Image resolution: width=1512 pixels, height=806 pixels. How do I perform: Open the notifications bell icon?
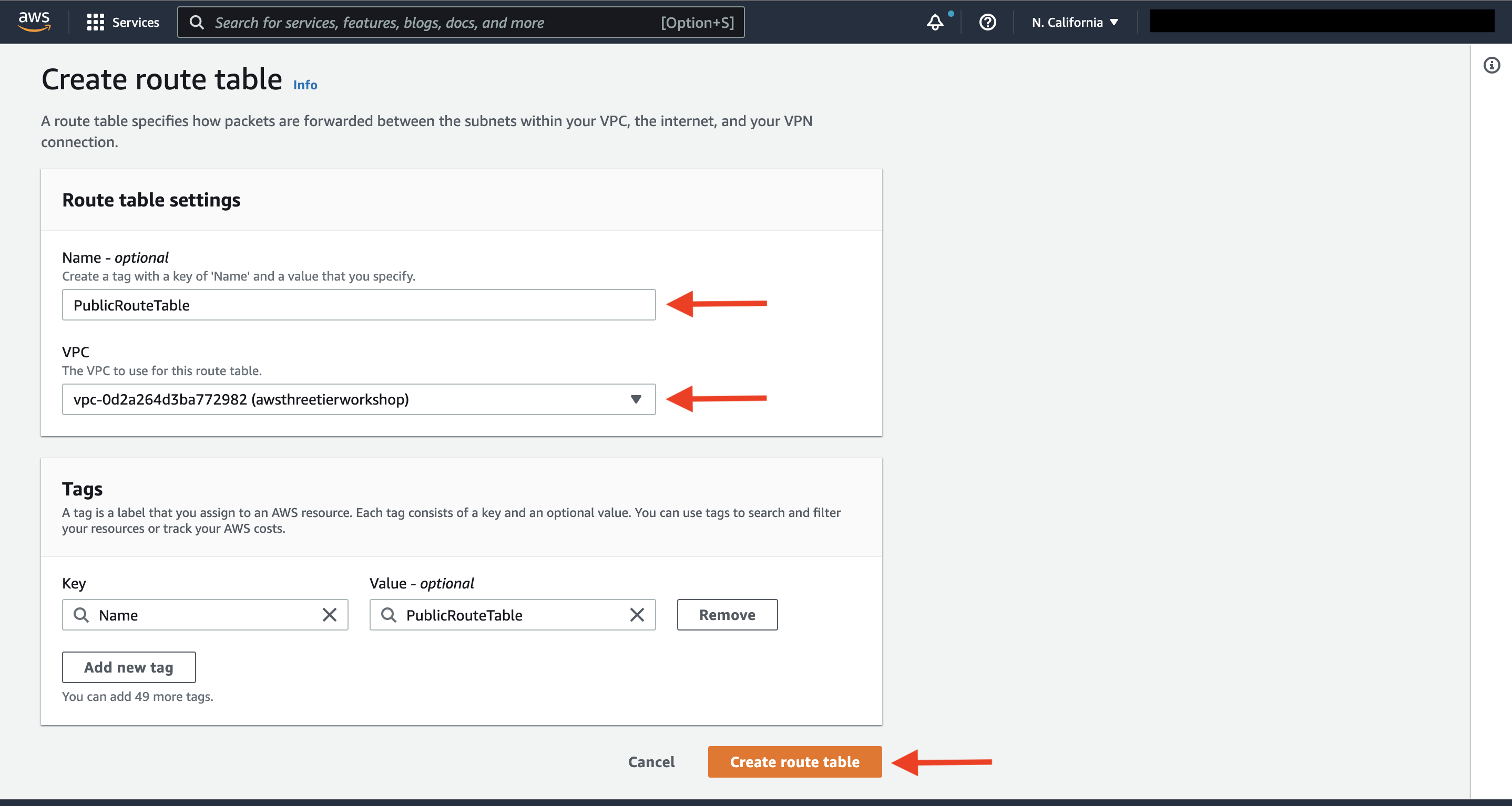(x=935, y=22)
